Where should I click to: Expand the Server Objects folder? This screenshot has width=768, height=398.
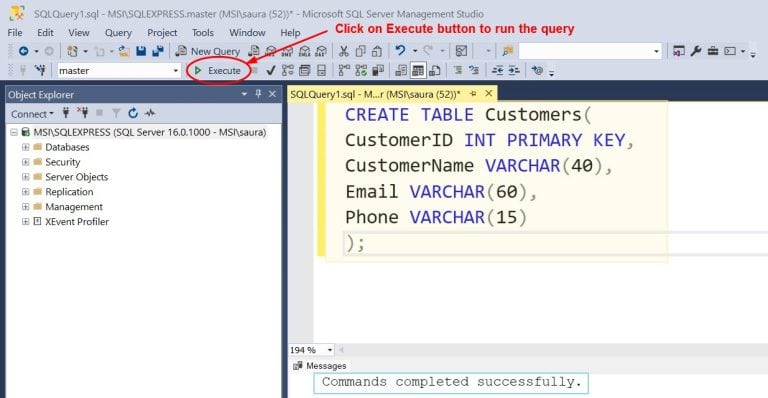pos(25,177)
